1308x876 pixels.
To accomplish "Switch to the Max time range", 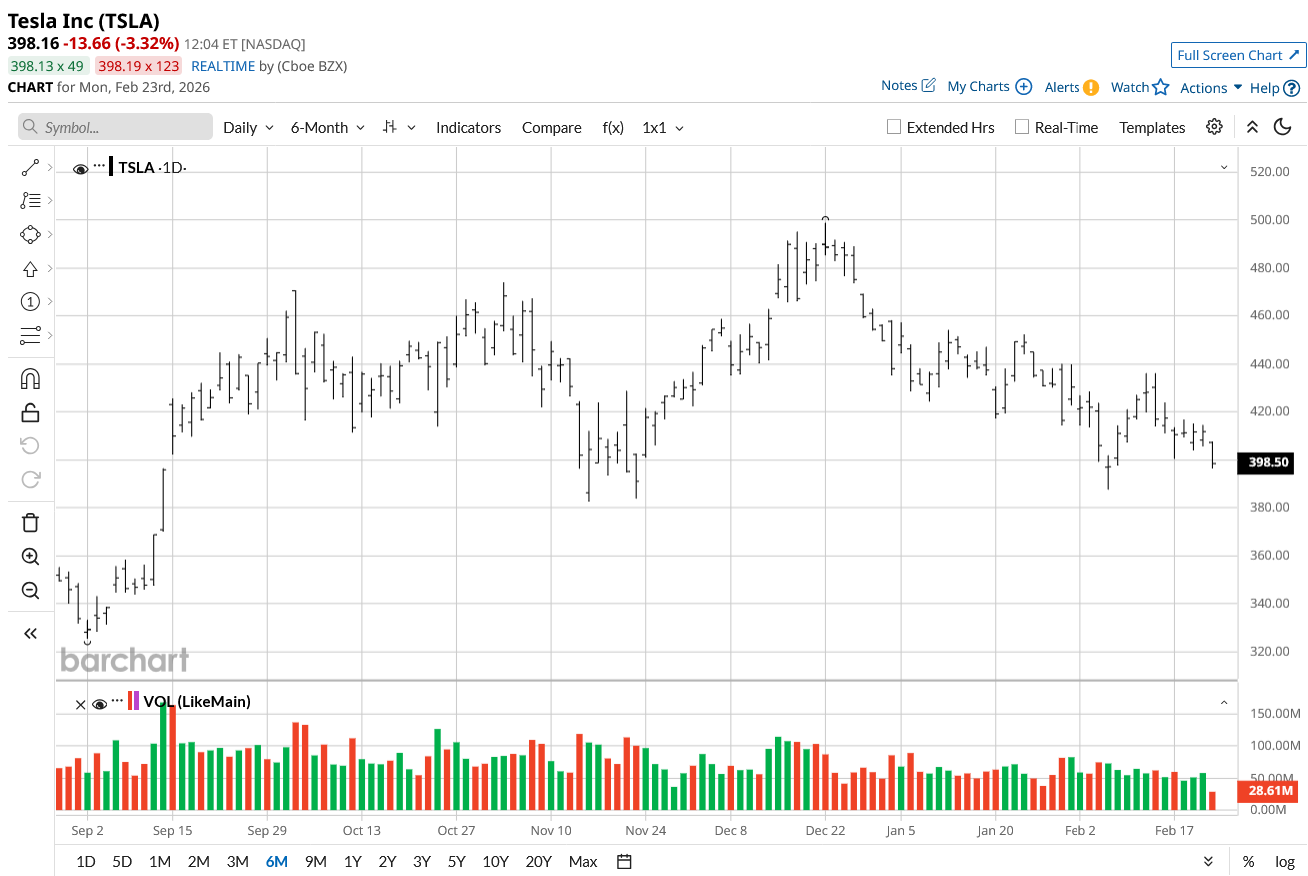I will [x=582, y=861].
